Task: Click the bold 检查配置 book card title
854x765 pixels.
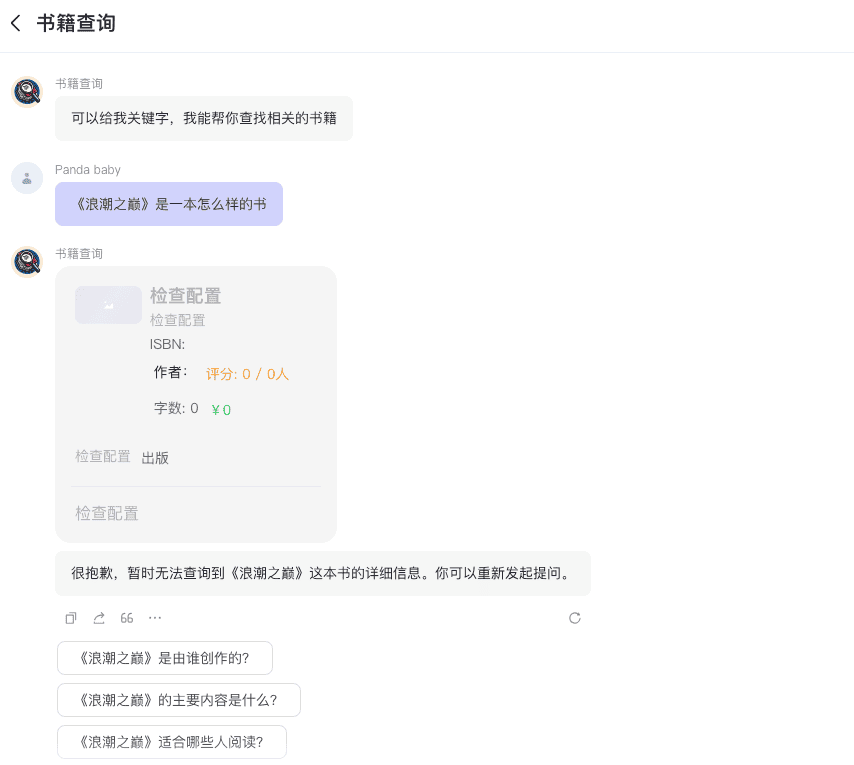Action: (x=185, y=296)
